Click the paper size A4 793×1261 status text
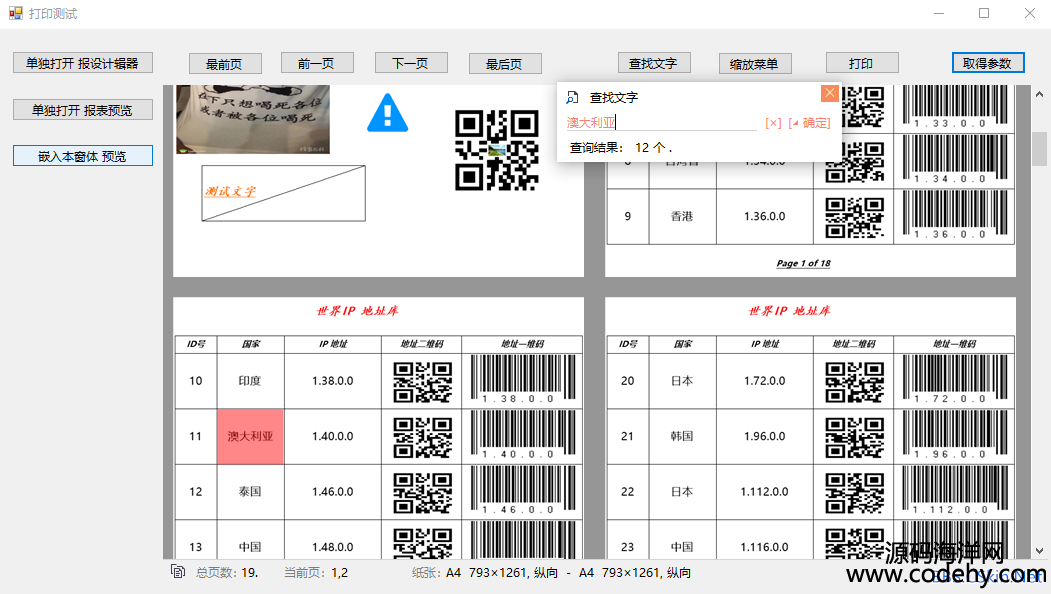 tap(552, 573)
